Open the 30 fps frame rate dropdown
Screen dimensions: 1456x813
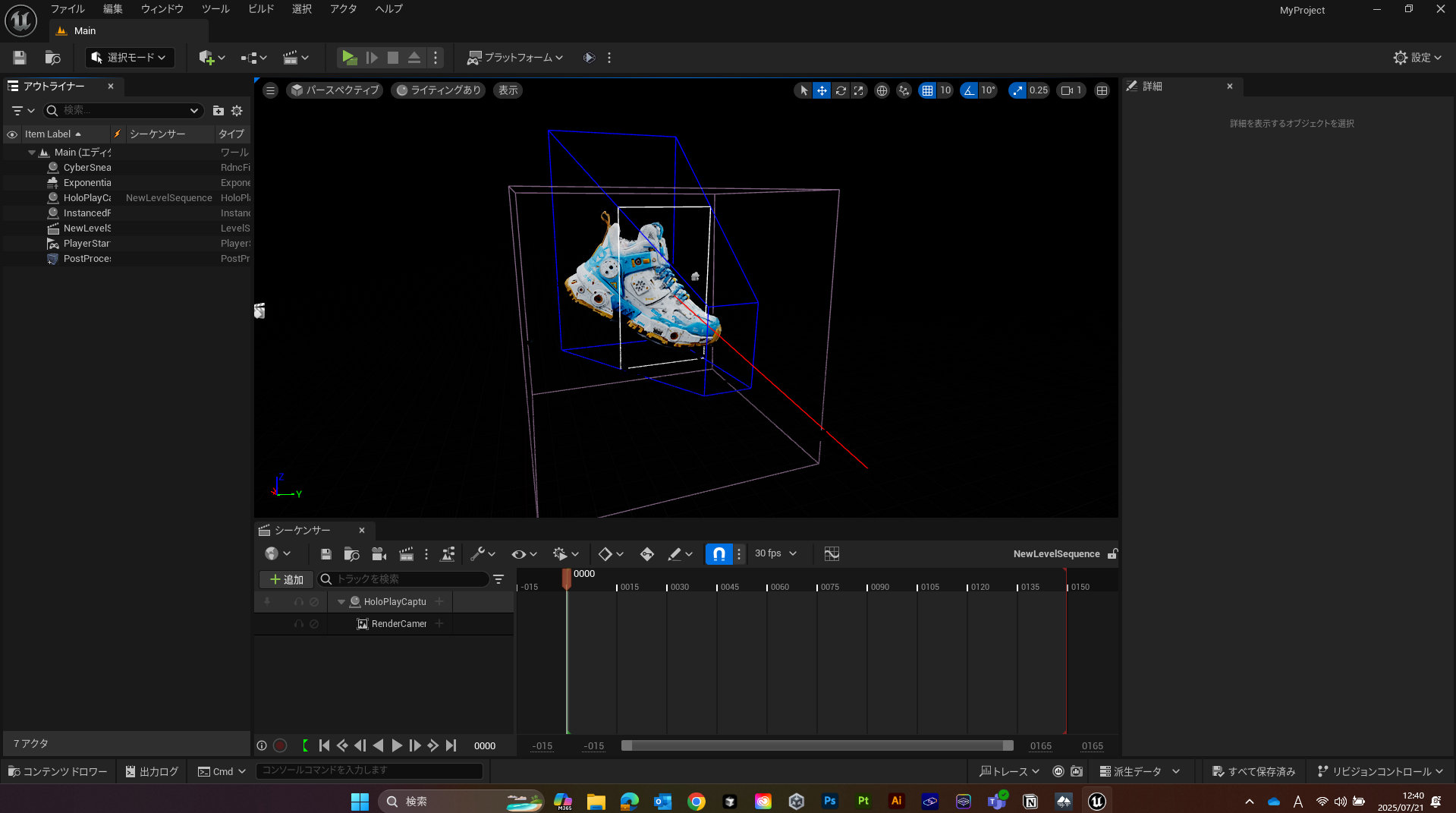tap(775, 554)
